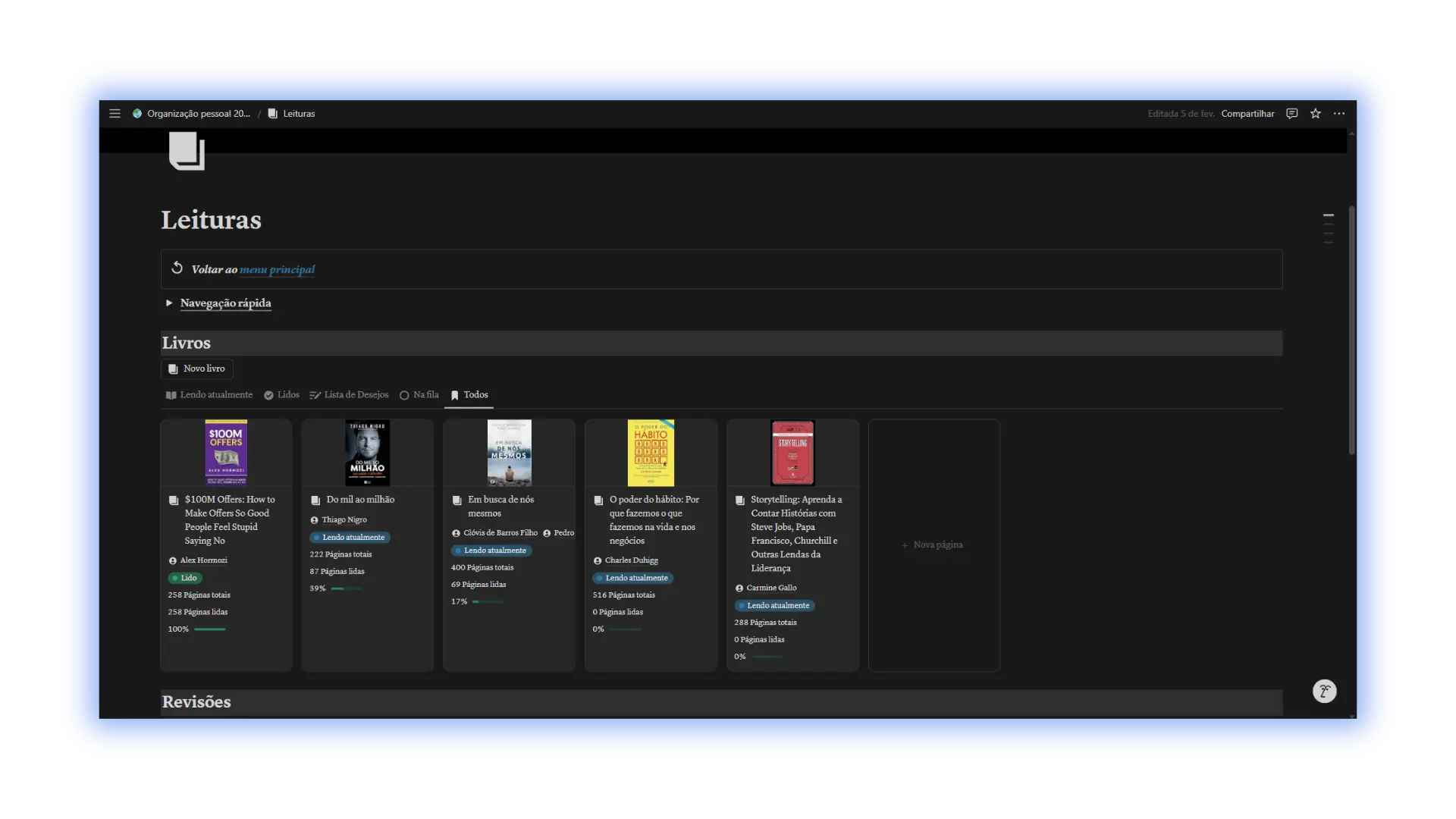
Task: Click the Compartilhar share button
Action: (x=1247, y=114)
